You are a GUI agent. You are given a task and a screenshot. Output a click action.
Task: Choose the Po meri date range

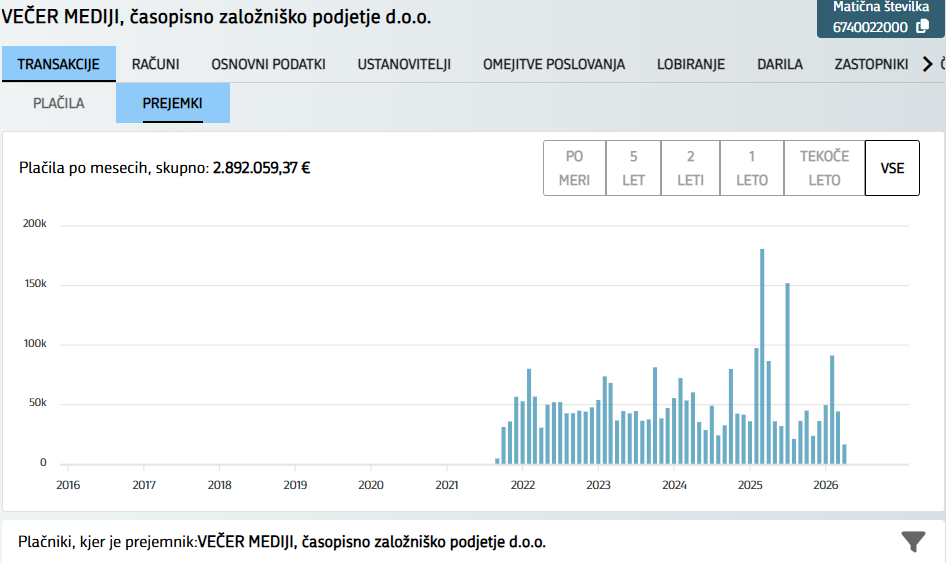tap(574, 168)
